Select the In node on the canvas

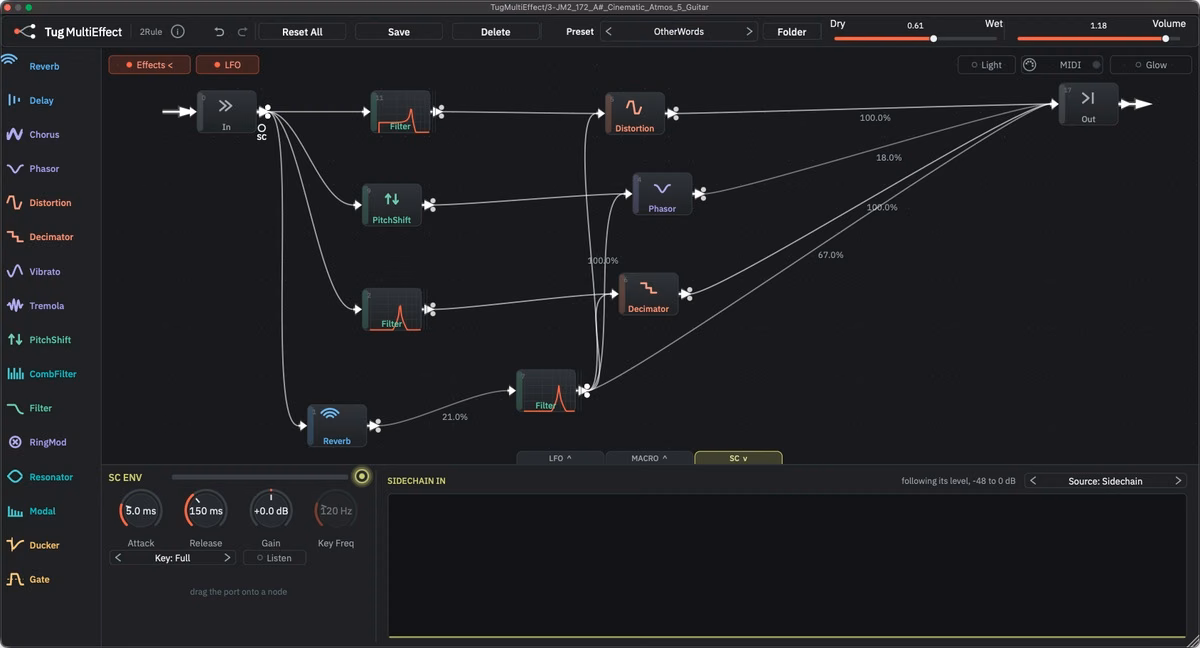click(226, 112)
